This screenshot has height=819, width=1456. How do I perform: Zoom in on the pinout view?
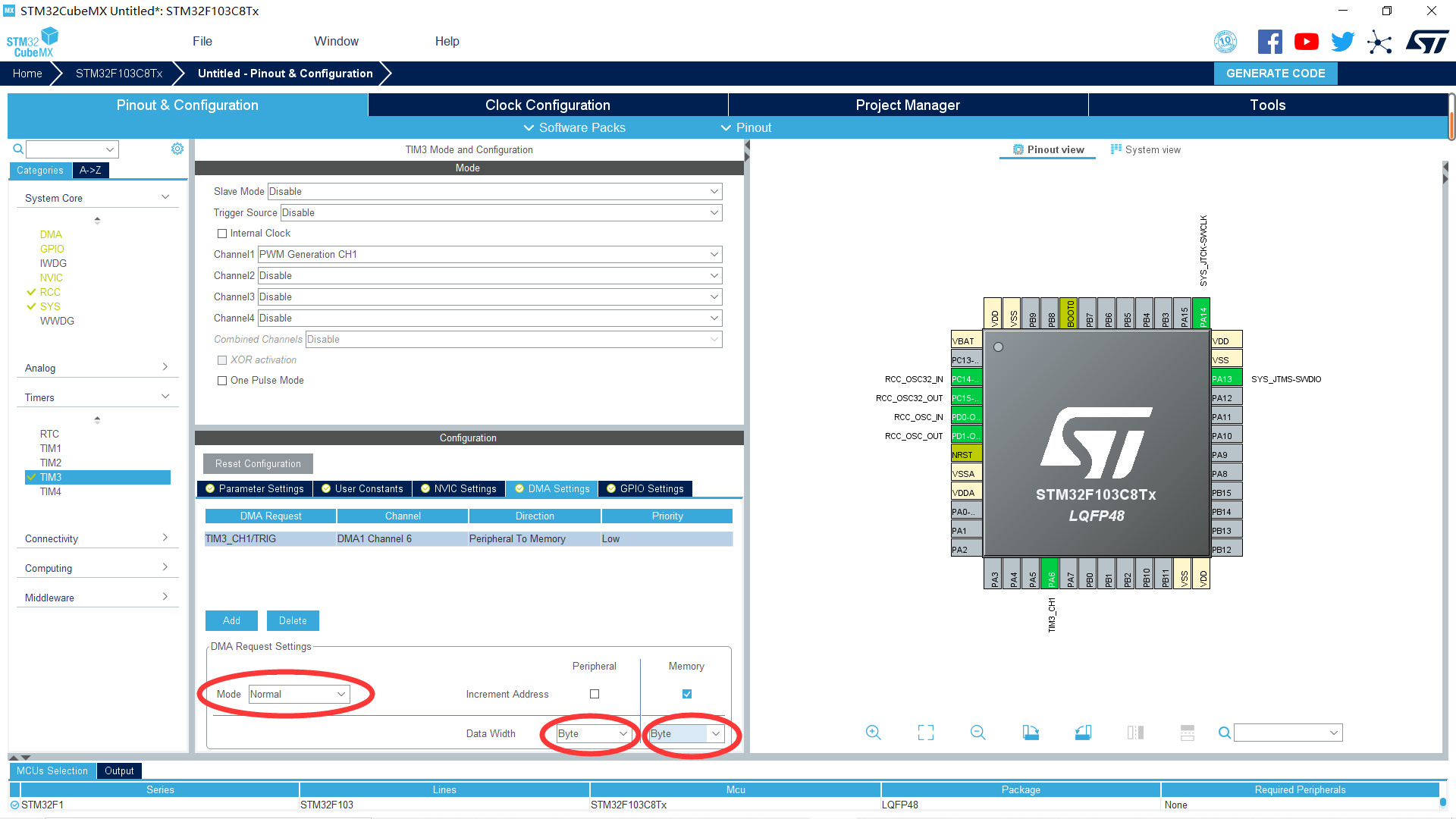coord(873,733)
